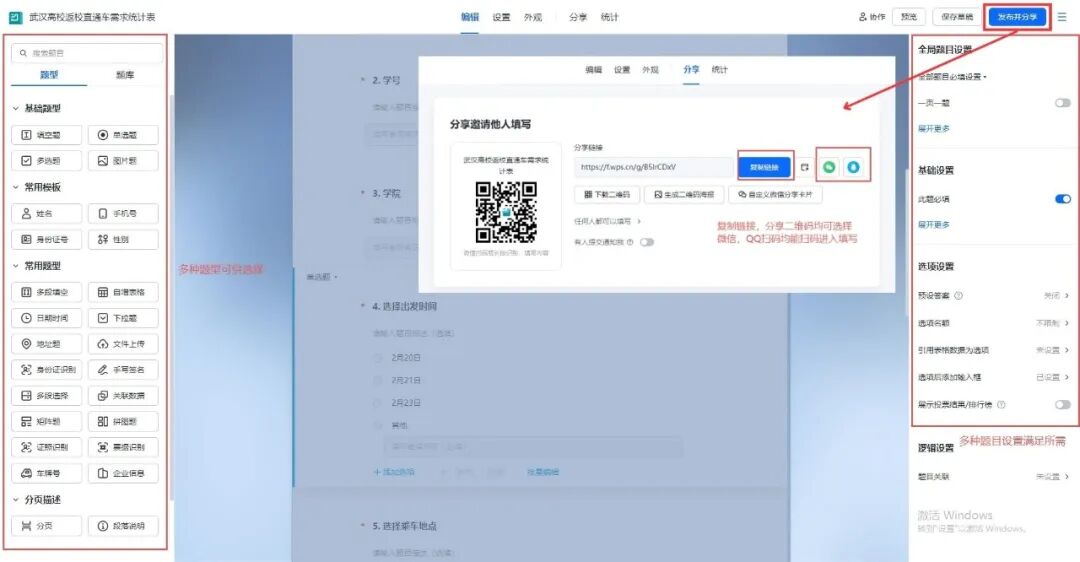1080x562 pixels.
Task: Add 身份证识别 ID card recognition
Action: (x=46, y=370)
